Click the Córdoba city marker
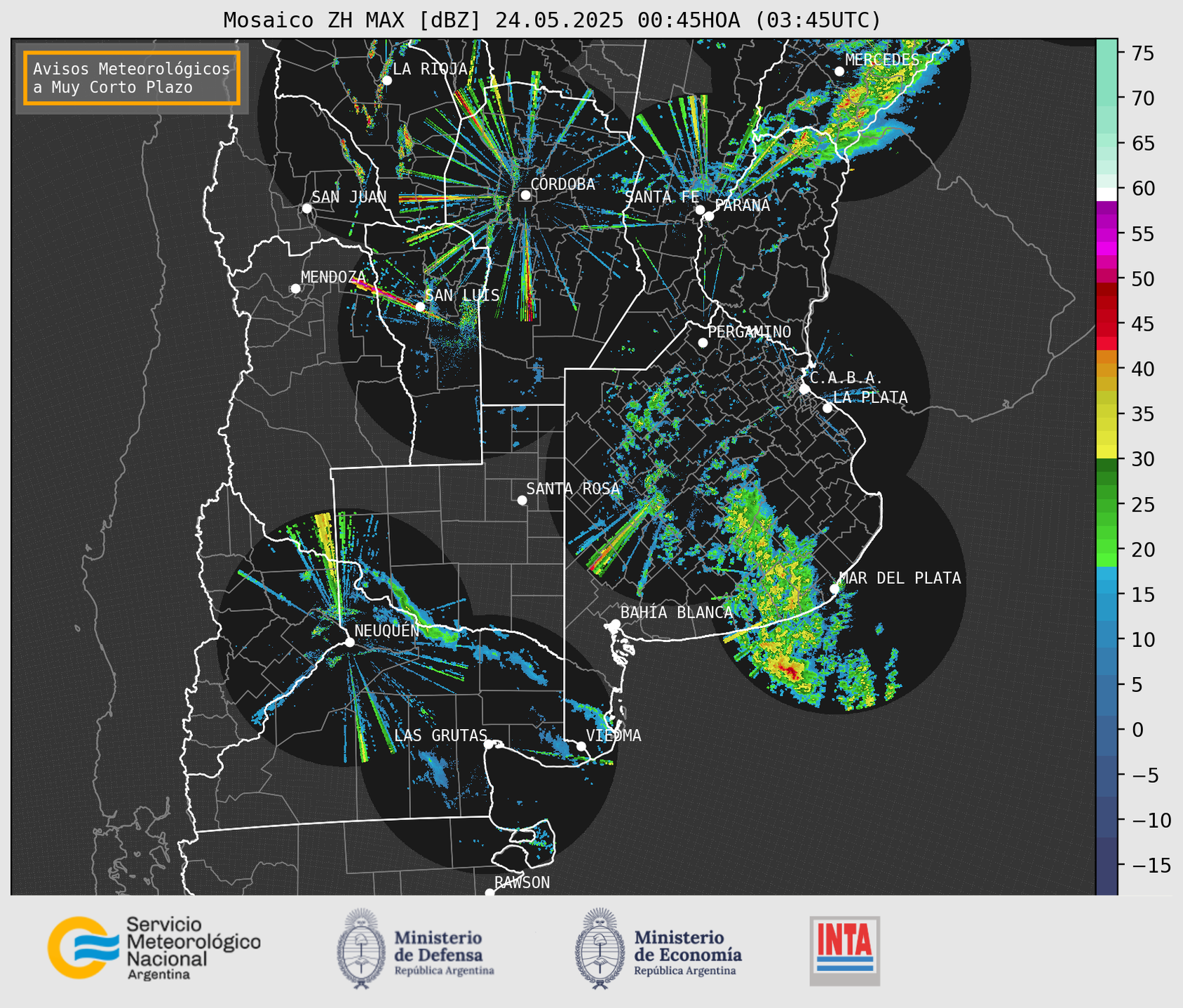Image resolution: width=1183 pixels, height=1008 pixels. click(525, 196)
